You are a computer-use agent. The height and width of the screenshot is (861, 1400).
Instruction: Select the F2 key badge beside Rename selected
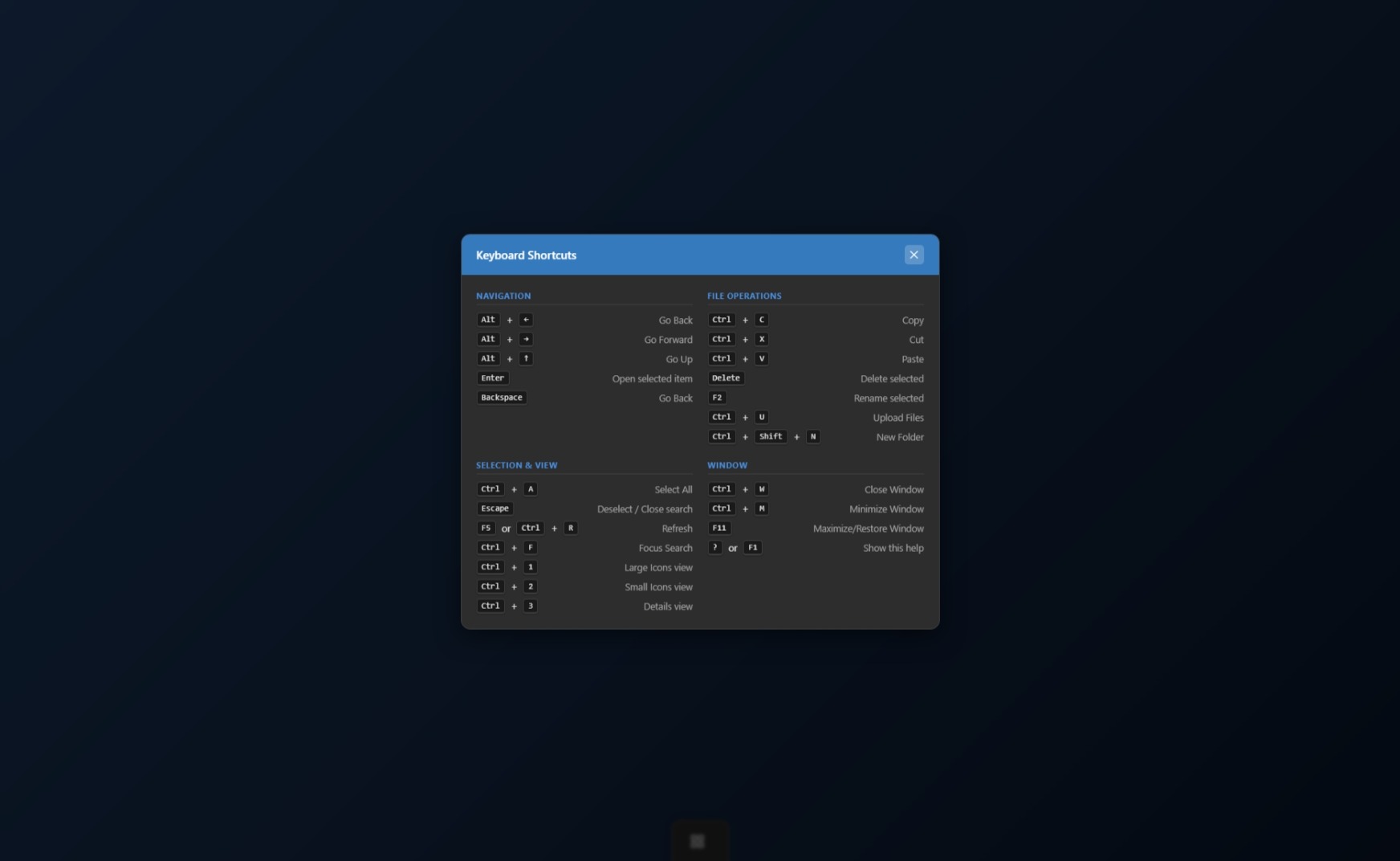pos(717,398)
